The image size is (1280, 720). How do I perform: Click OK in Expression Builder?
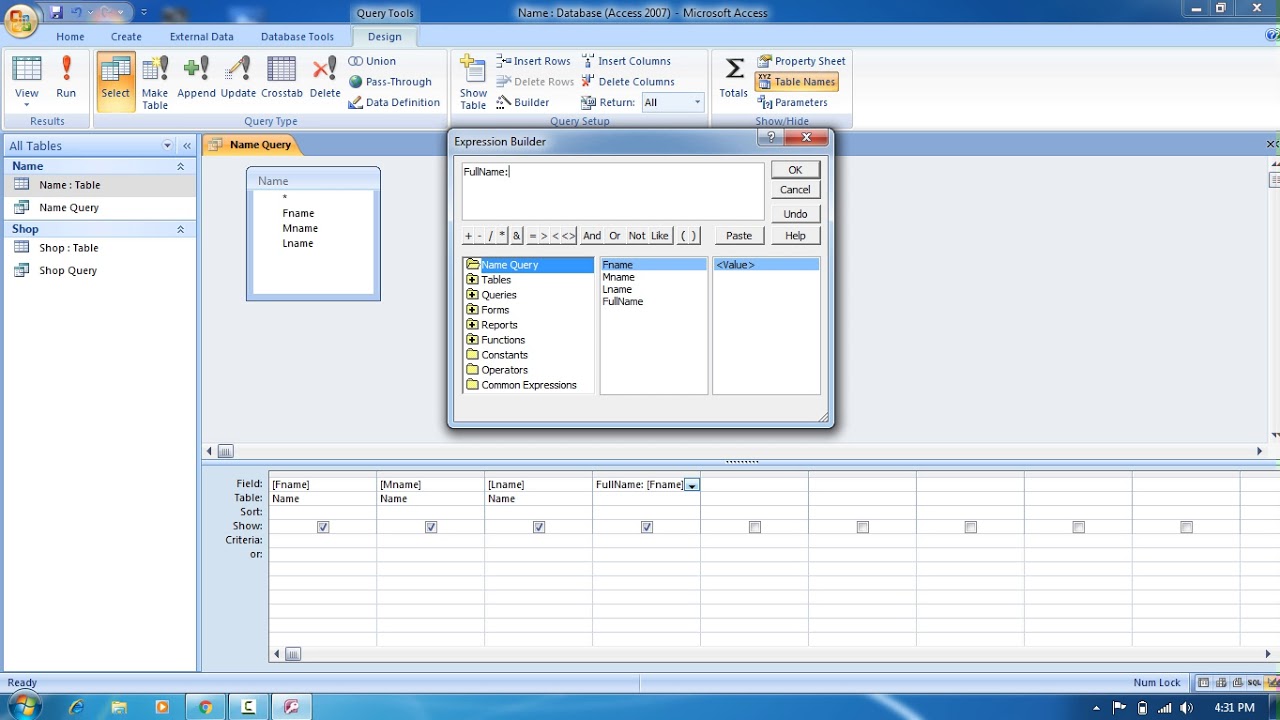[795, 170]
